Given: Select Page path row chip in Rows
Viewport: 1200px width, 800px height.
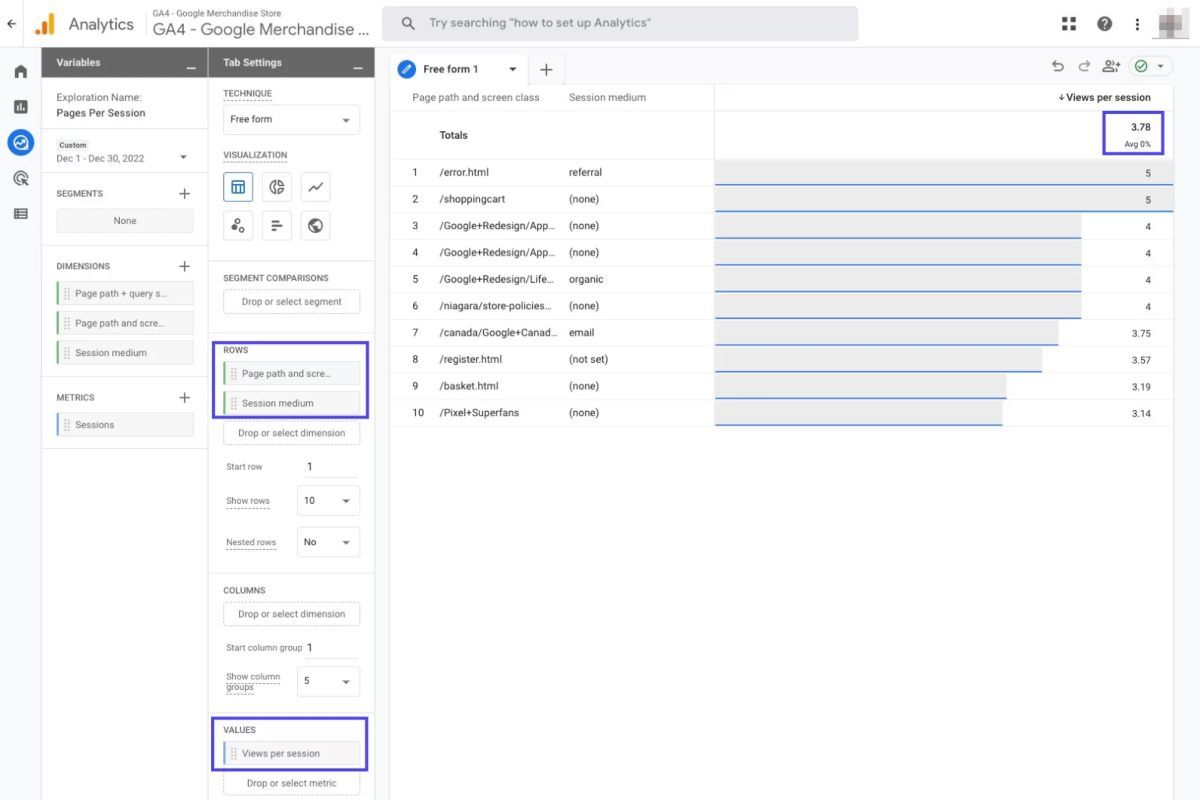Looking at the screenshot, I should tap(291, 373).
